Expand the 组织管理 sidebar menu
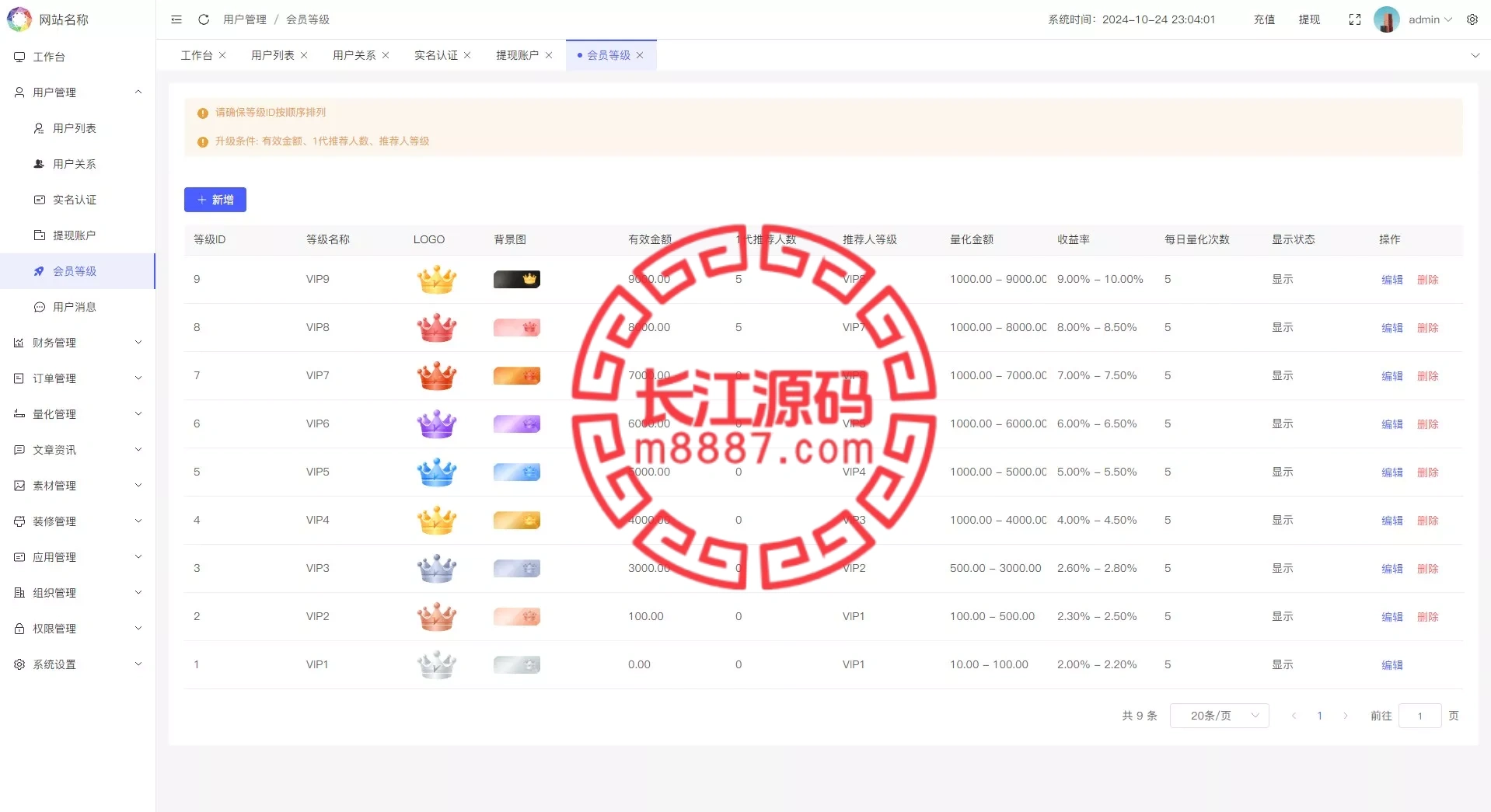Image resolution: width=1491 pixels, height=812 pixels. tap(78, 593)
